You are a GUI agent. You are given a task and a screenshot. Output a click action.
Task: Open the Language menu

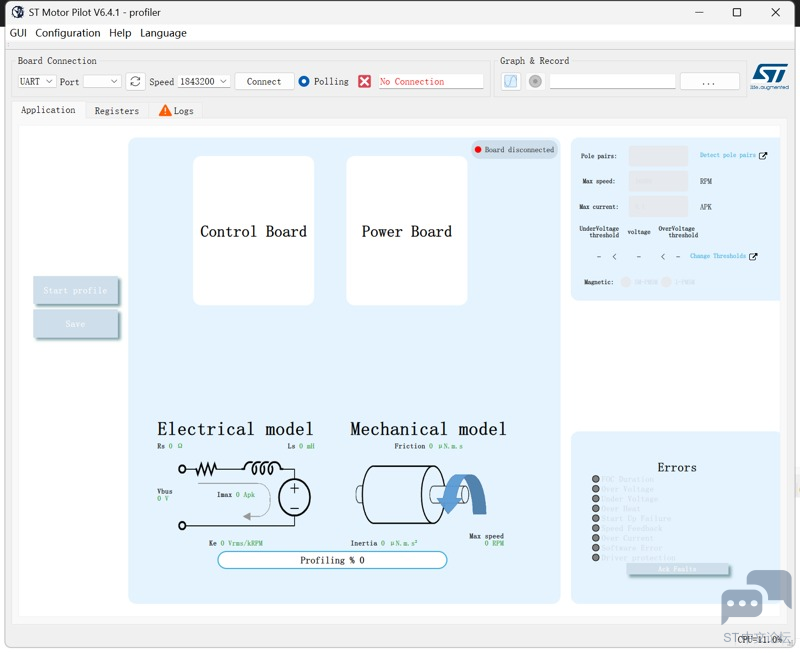[163, 33]
